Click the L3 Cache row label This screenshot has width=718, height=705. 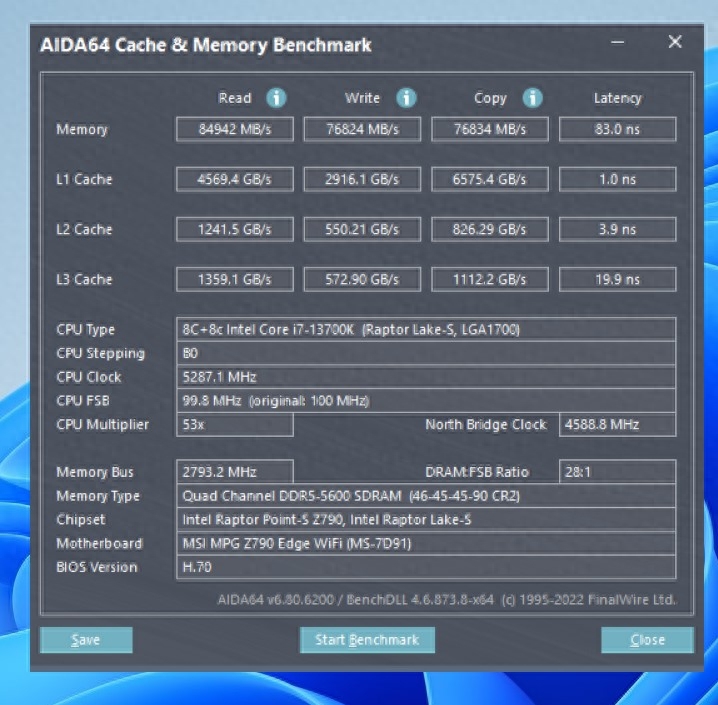84,279
